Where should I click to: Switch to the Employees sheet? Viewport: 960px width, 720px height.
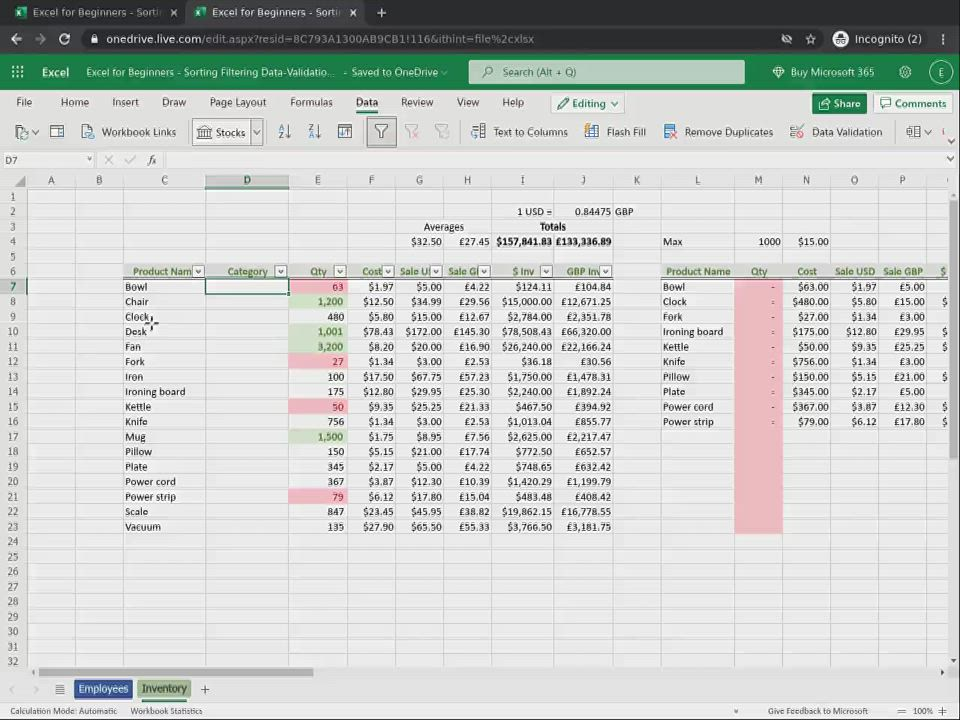coord(103,689)
